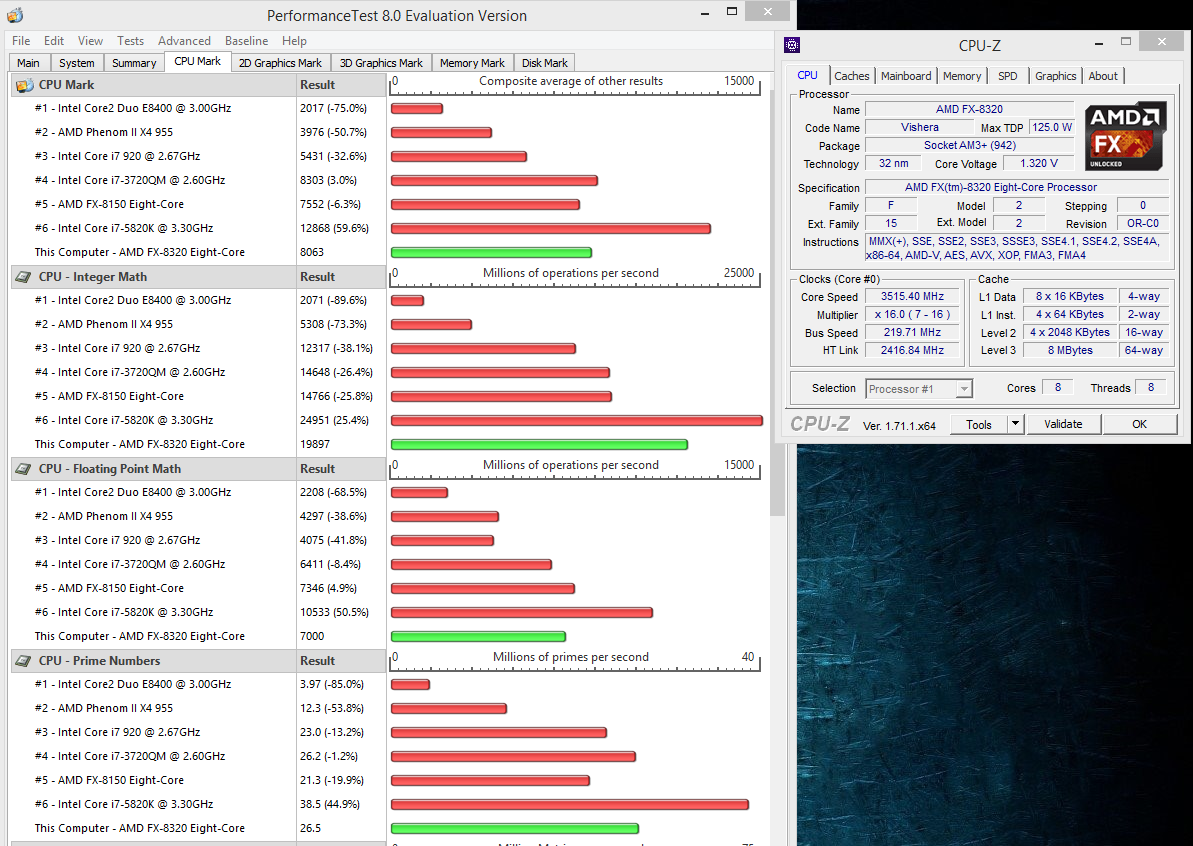Click CPU Mark result 8303 (3.0%)
Screen dimensions: 1193x846
(328, 180)
